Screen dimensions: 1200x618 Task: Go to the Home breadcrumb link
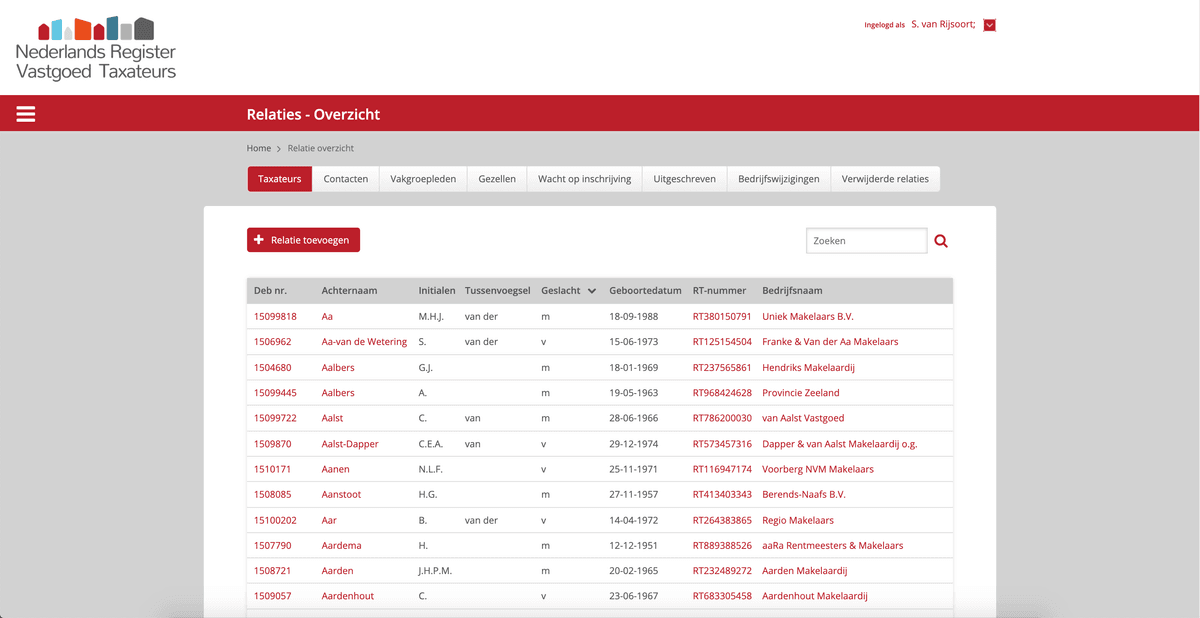[x=259, y=148]
